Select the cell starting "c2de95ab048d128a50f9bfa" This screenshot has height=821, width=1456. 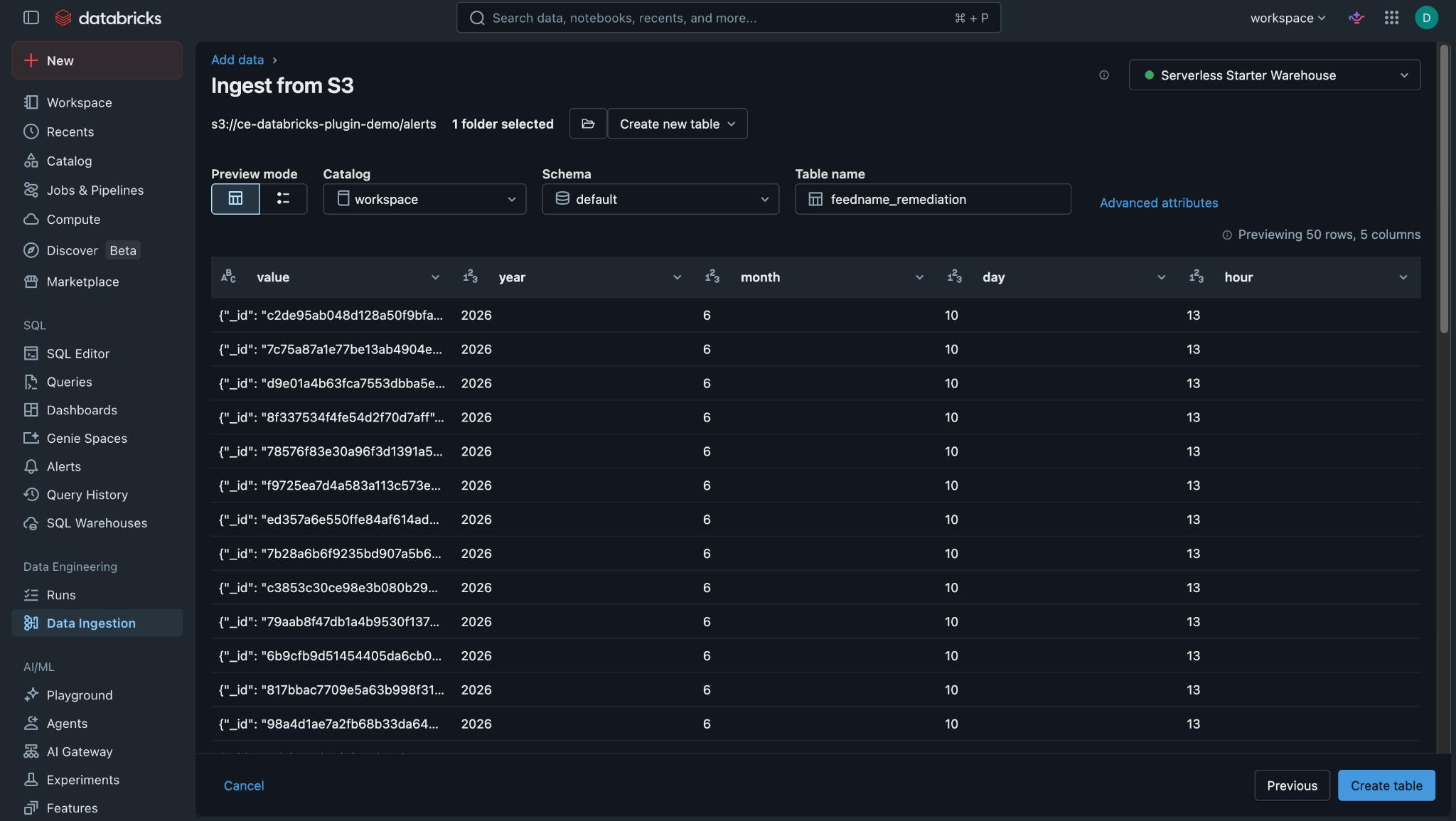[x=332, y=315]
